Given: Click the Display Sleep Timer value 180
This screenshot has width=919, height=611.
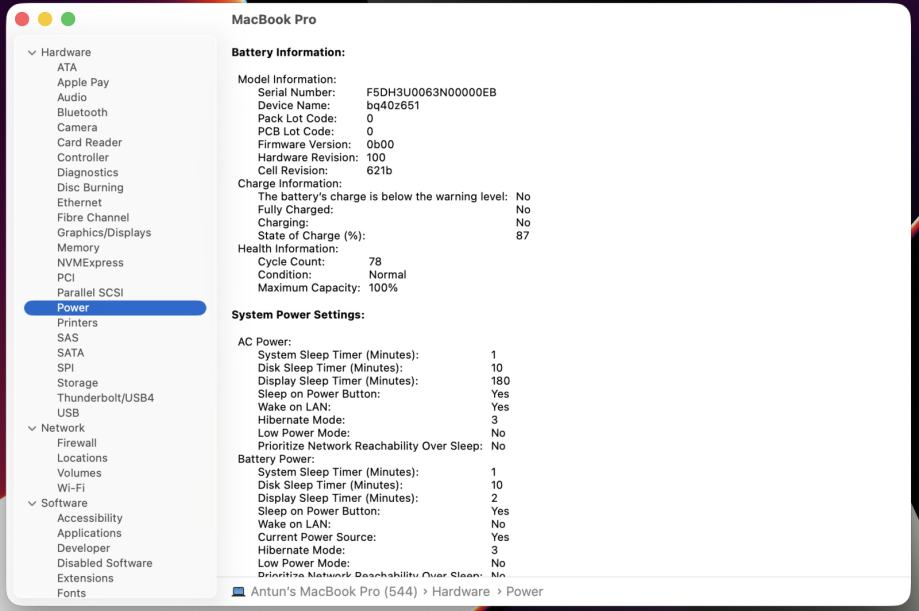Looking at the screenshot, I should coord(501,381).
